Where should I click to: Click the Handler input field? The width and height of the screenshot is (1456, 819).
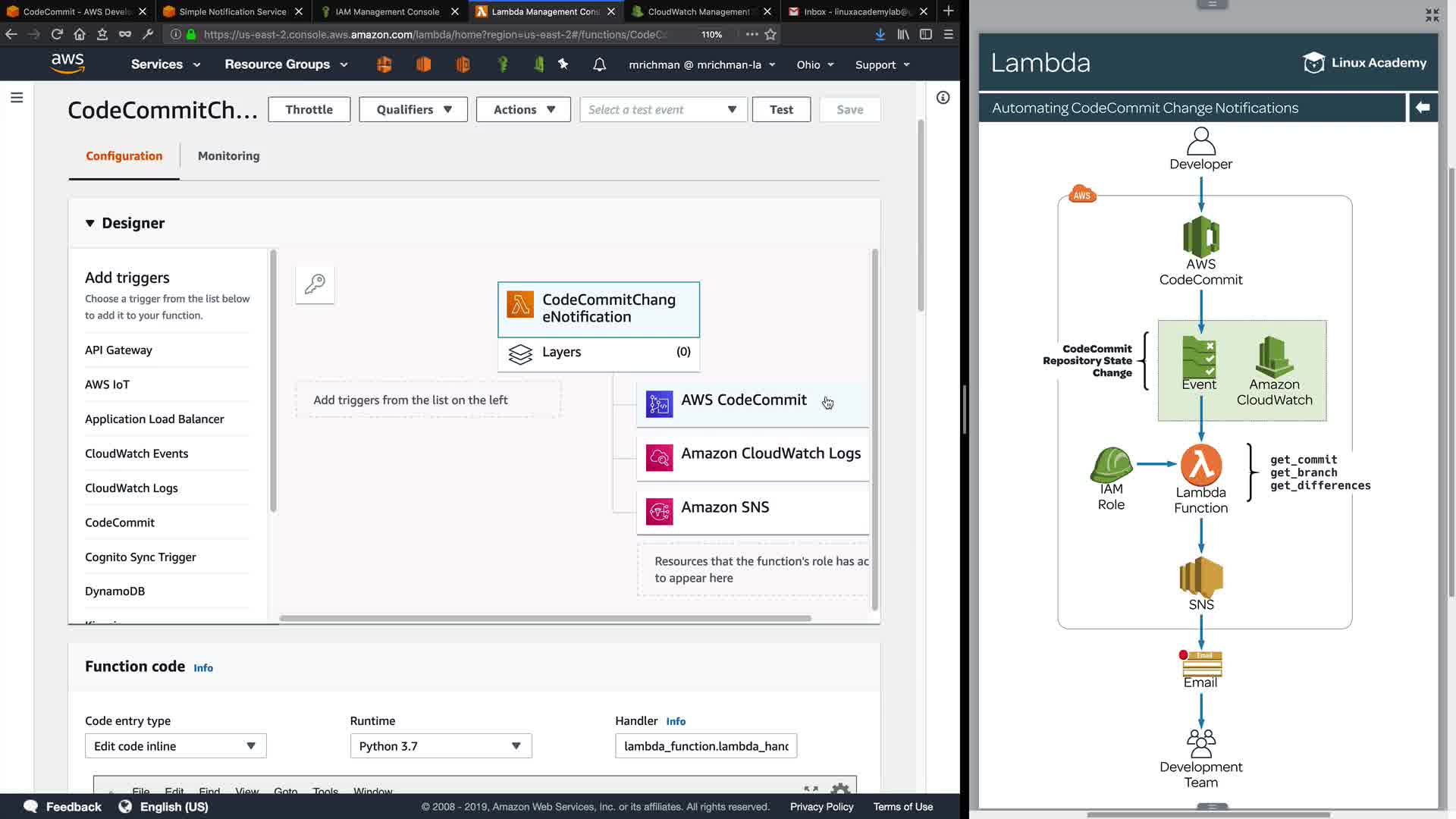[x=705, y=746]
